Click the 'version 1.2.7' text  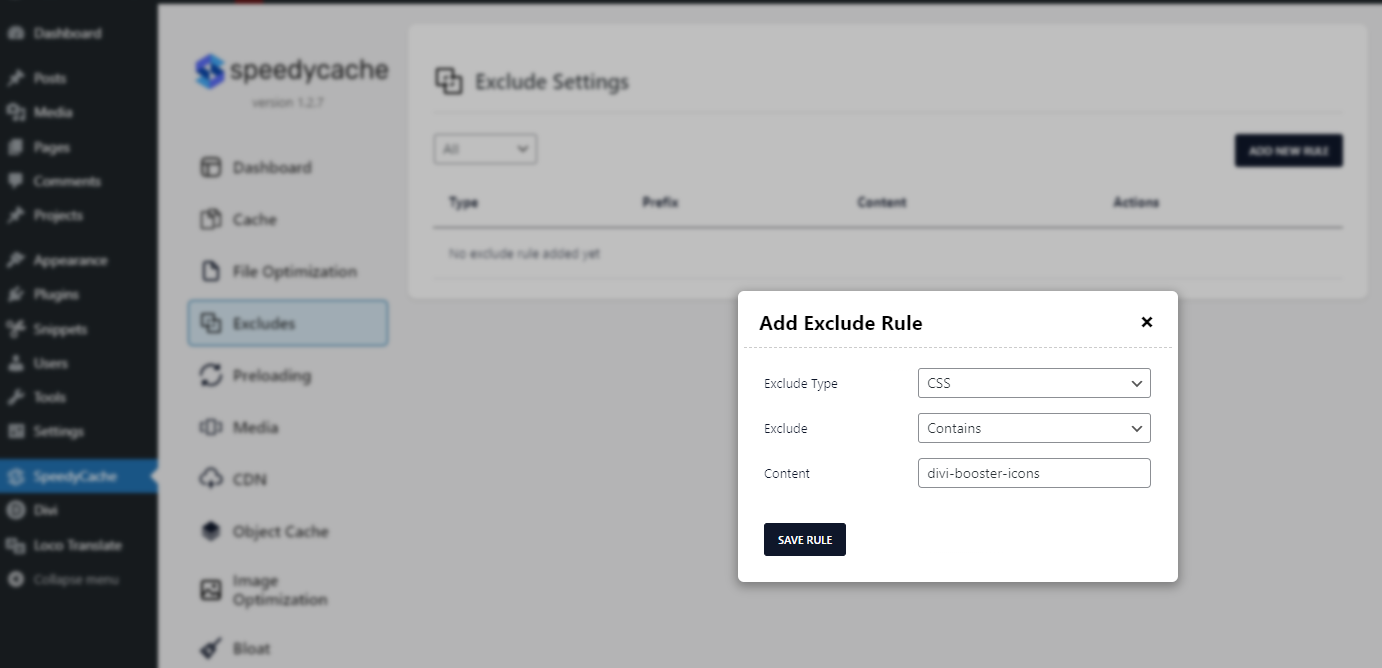(x=288, y=102)
